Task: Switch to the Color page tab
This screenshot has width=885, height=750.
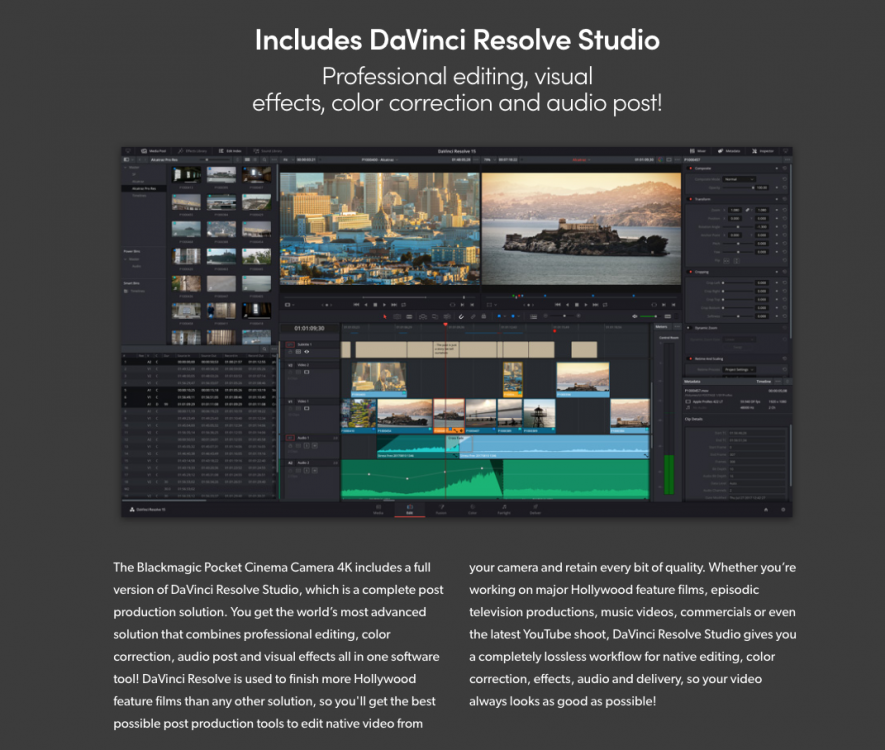Action: point(473,509)
